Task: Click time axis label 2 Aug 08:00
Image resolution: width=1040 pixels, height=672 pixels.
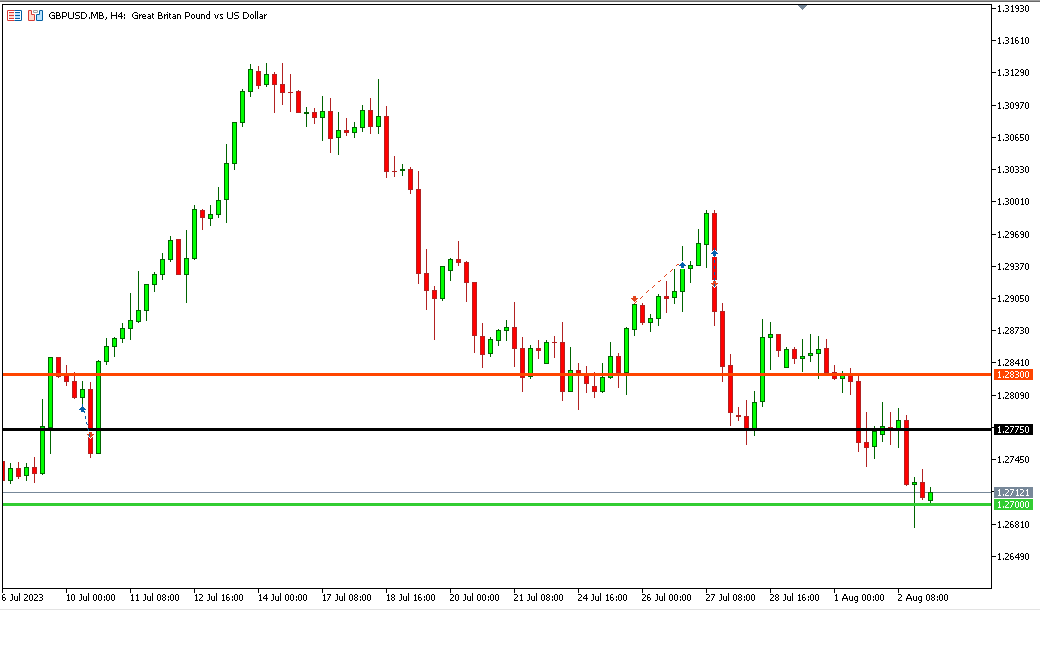Action: point(923,598)
